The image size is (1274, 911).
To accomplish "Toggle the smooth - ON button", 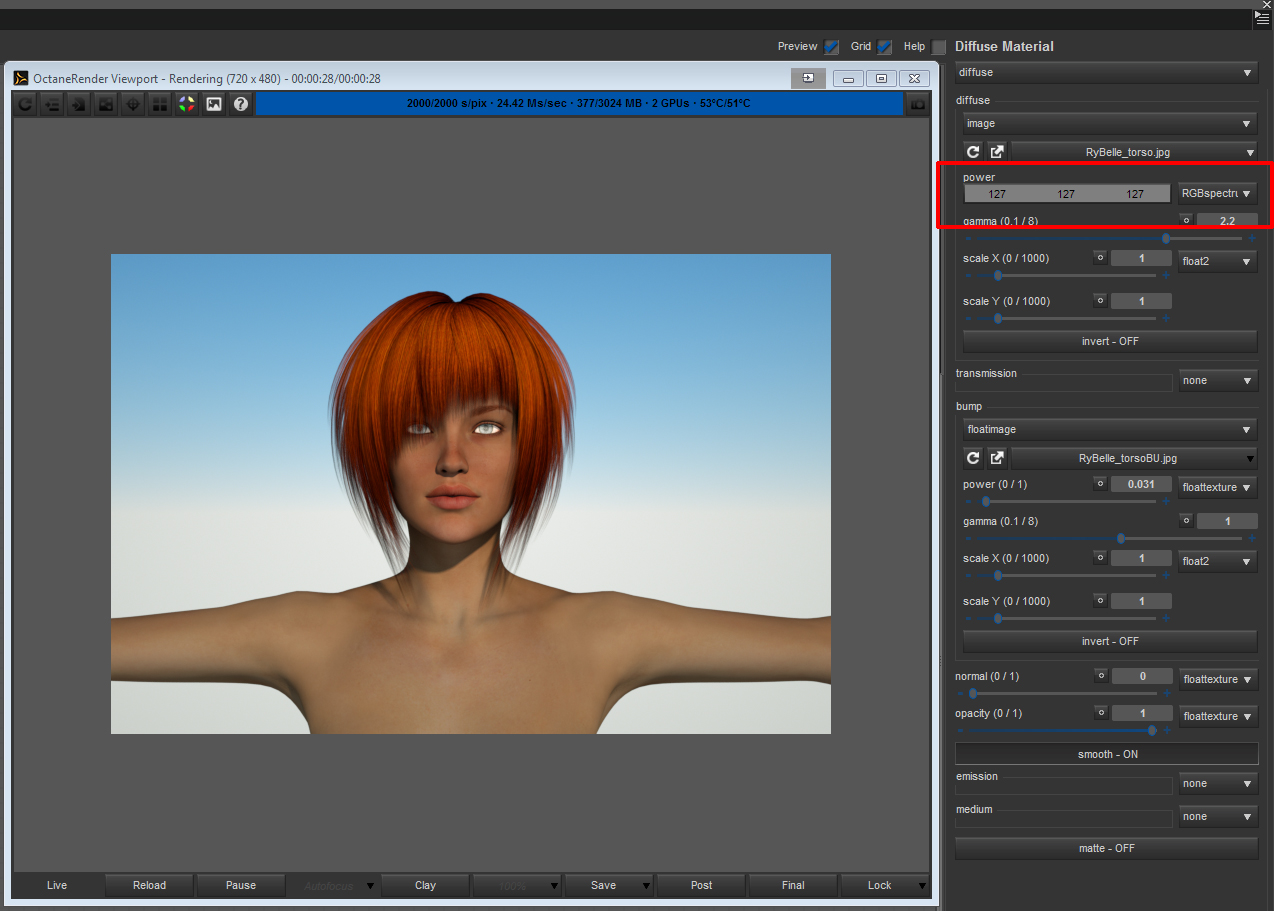I will [1106, 754].
